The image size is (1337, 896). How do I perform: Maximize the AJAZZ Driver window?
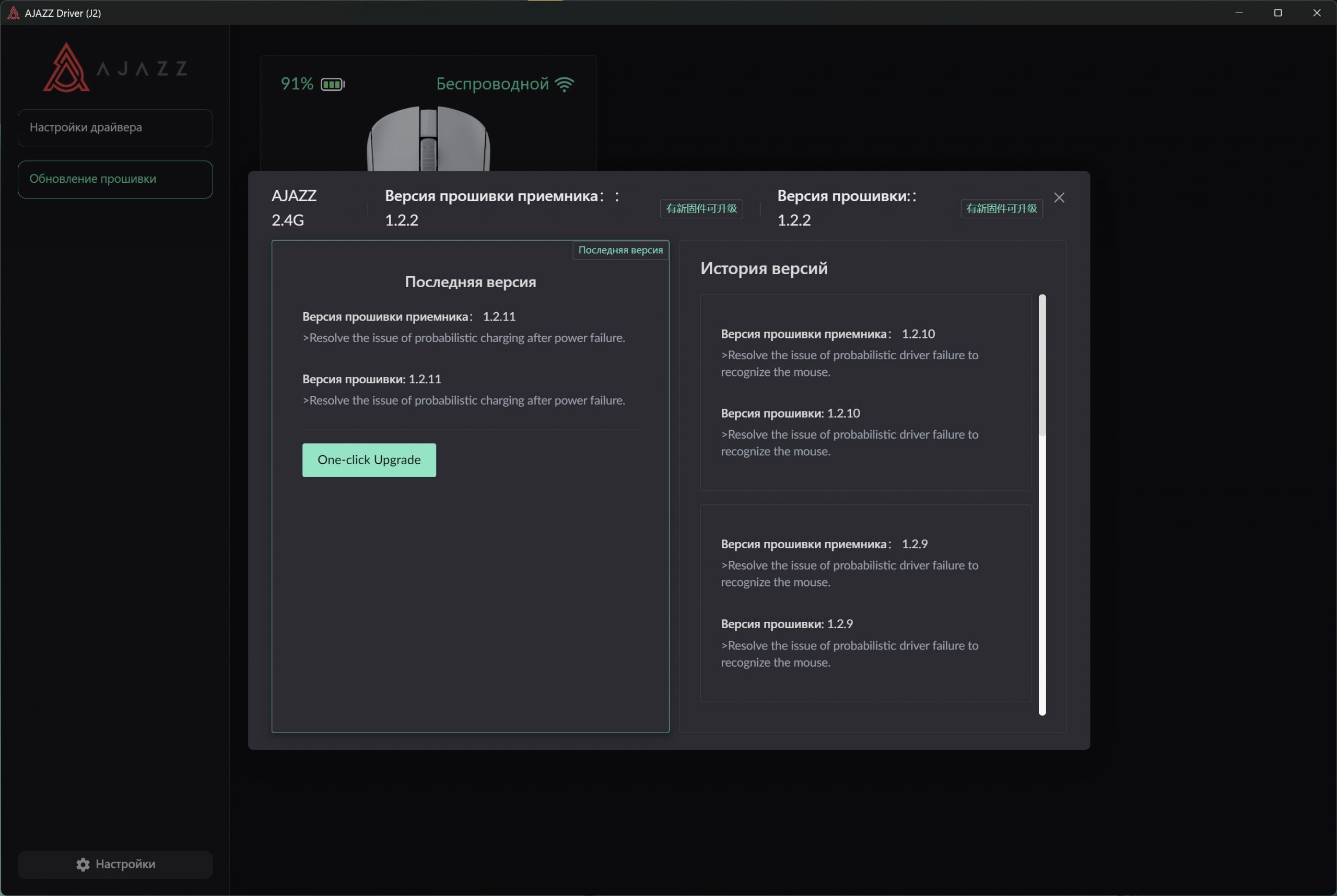coord(1277,13)
